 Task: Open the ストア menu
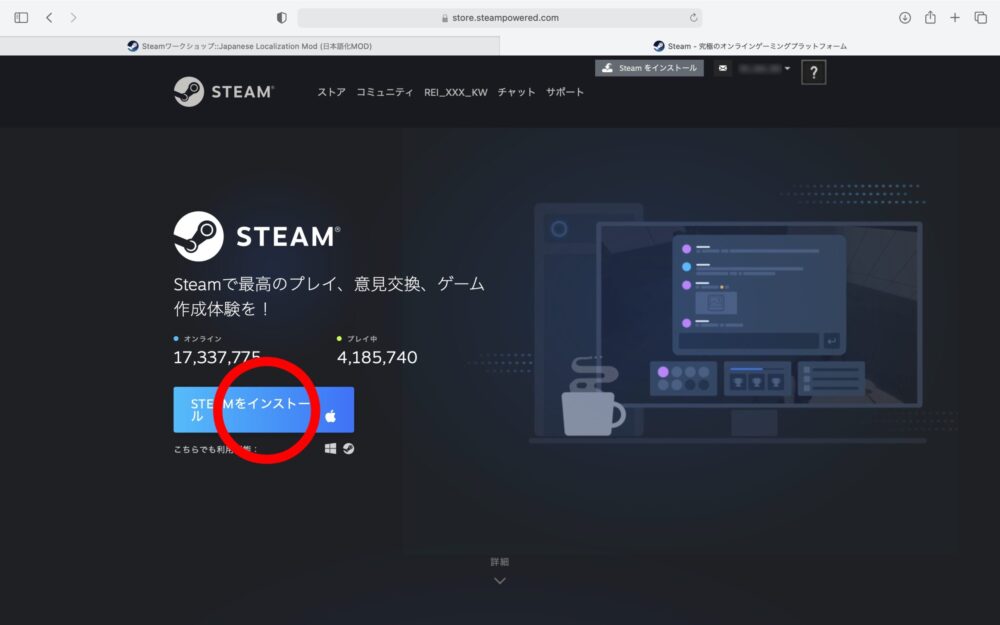(332, 92)
